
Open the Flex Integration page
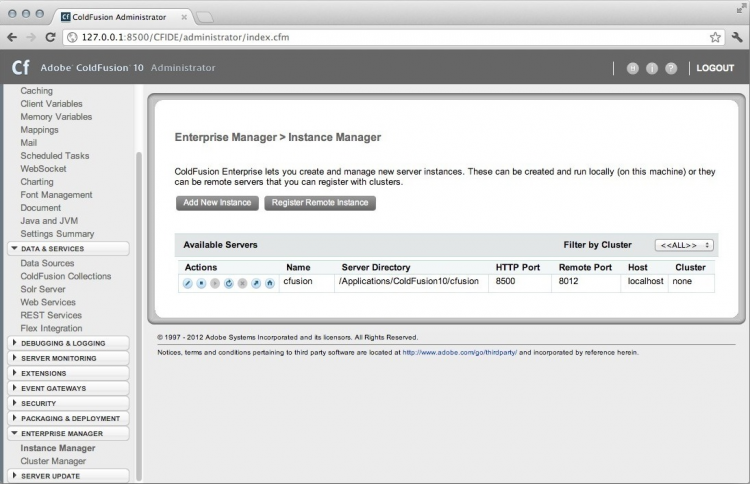pos(51,329)
